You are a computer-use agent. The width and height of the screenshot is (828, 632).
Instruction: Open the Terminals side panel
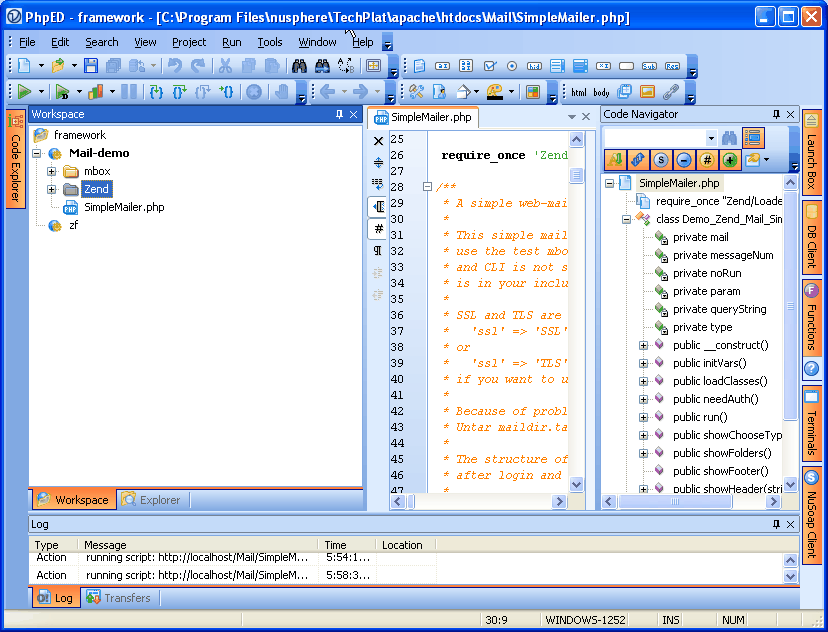coord(812,423)
